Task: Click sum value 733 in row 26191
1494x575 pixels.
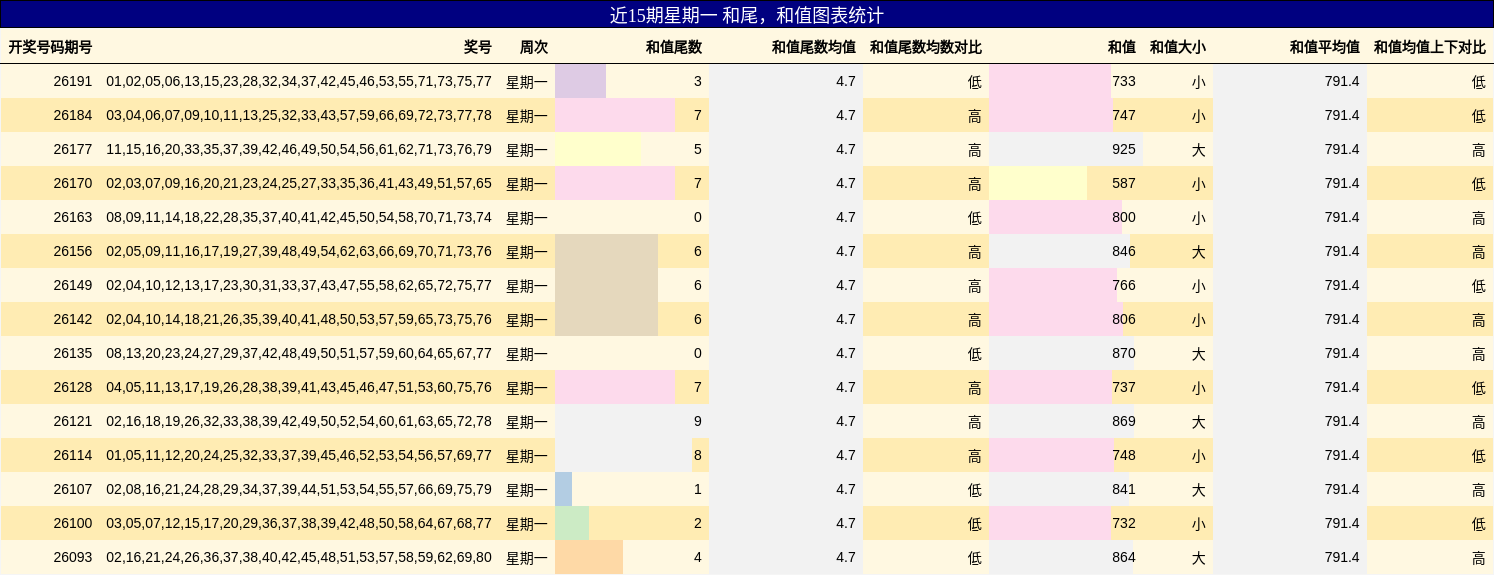Action: pyautogui.click(x=1124, y=81)
